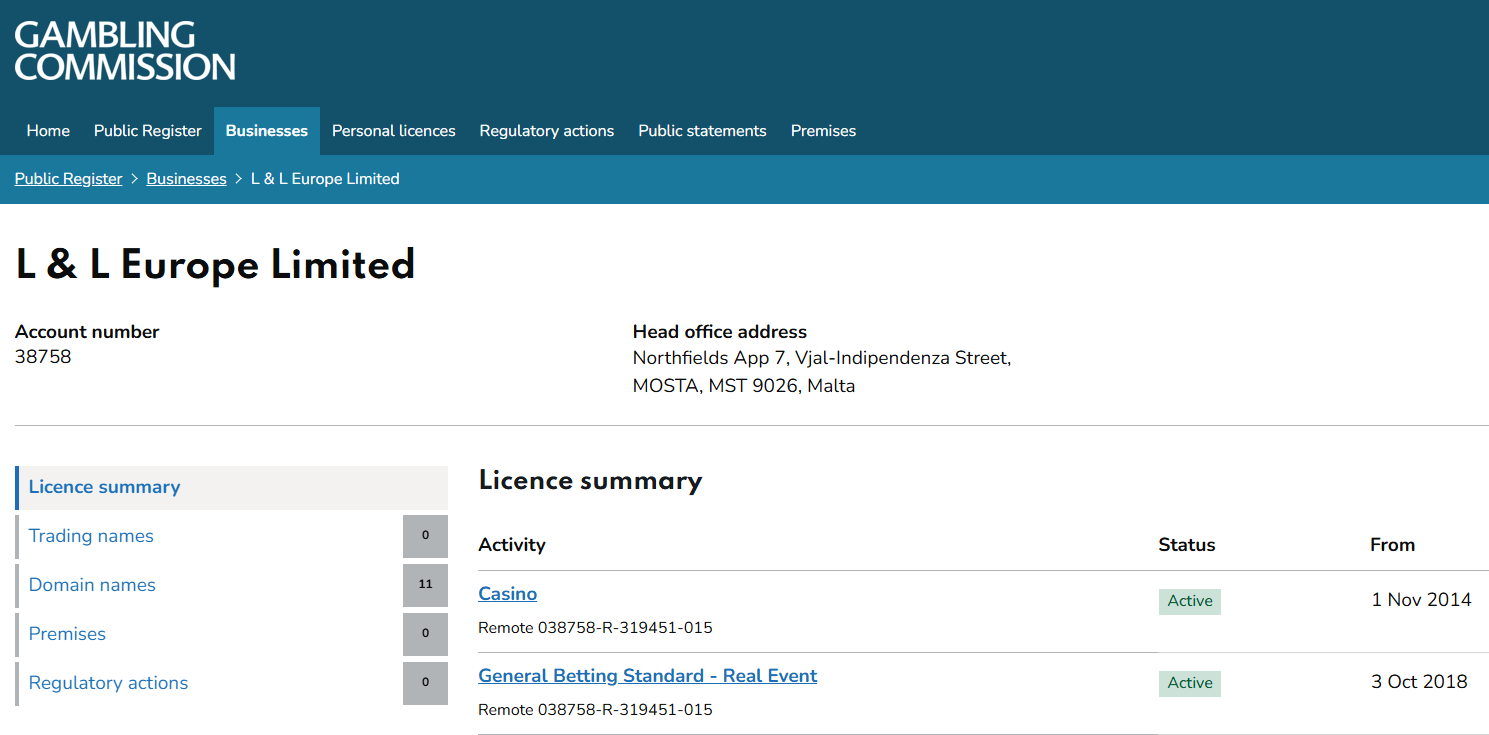Open Personal licences in the navigation
This screenshot has width=1489, height=735.
[394, 131]
